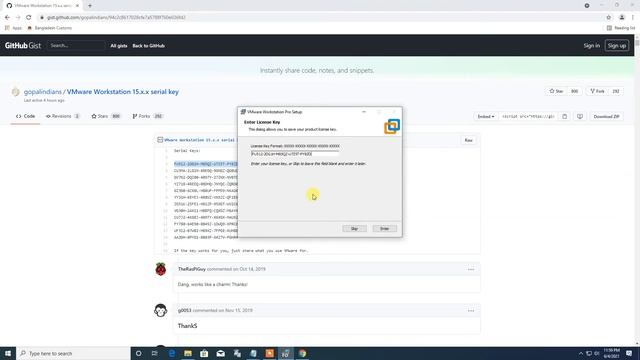This screenshot has width=640, height=360.
Task: Open a new browser tab
Action: (90, 6)
